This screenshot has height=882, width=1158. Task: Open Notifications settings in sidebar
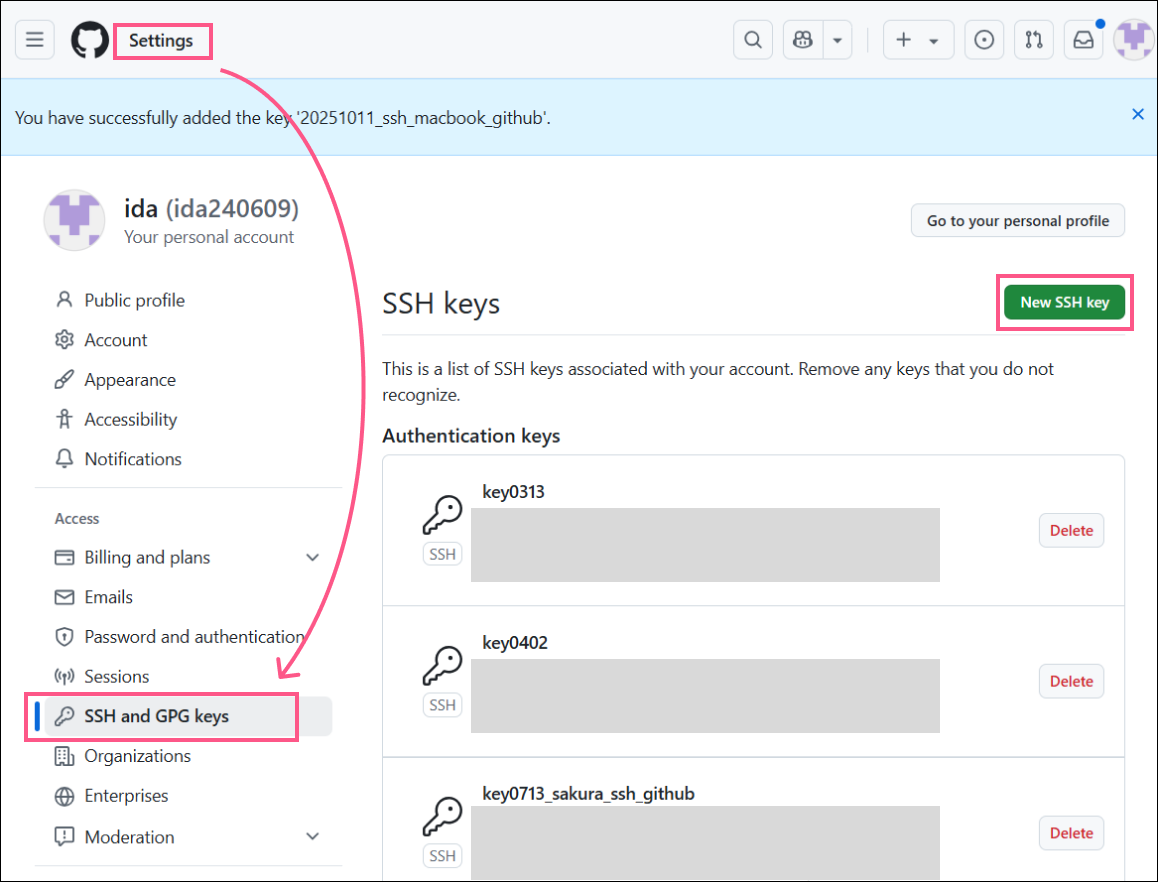pyautogui.click(x=131, y=458)
